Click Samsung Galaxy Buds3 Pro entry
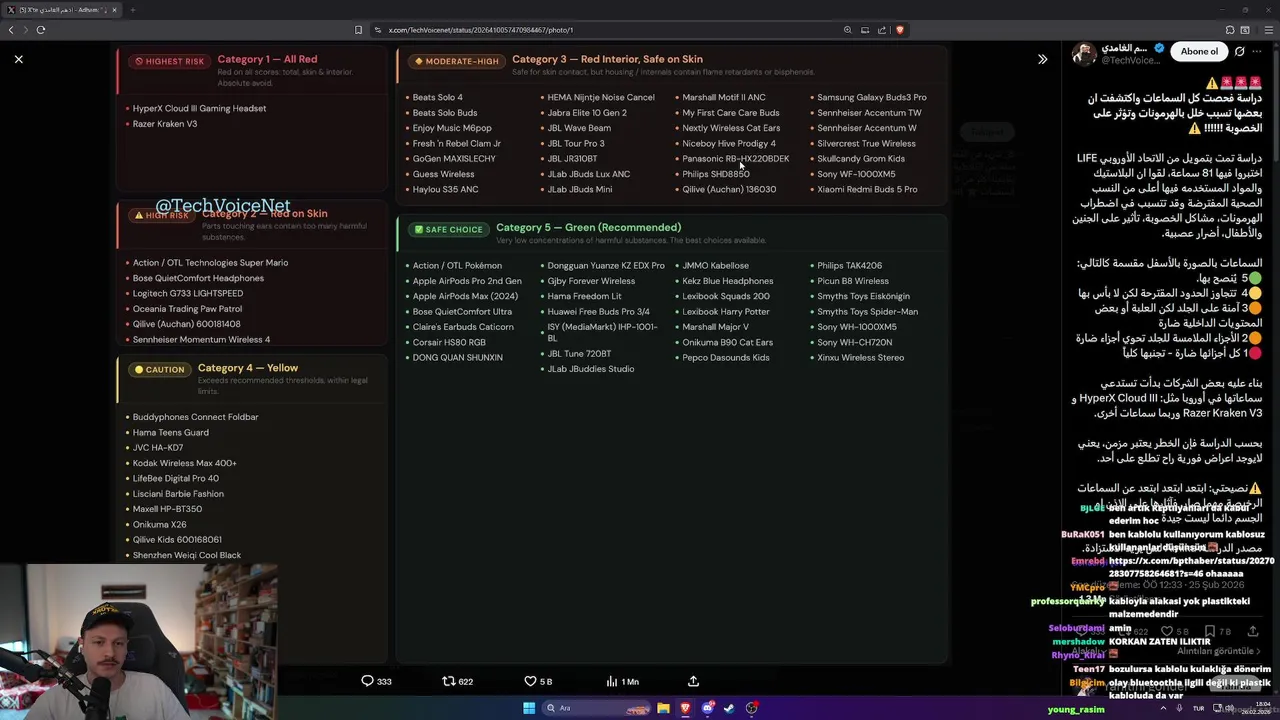The image size is (1280, 720). point(872,97)
